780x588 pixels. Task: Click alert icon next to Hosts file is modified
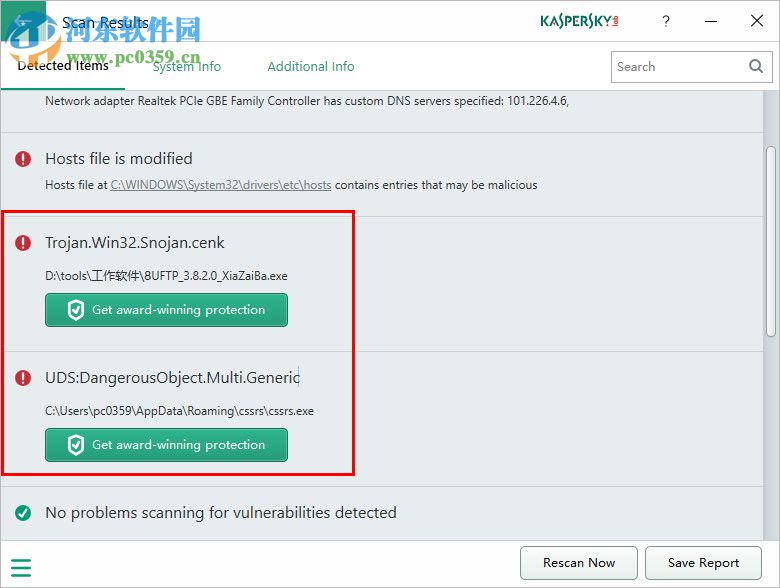23,159
